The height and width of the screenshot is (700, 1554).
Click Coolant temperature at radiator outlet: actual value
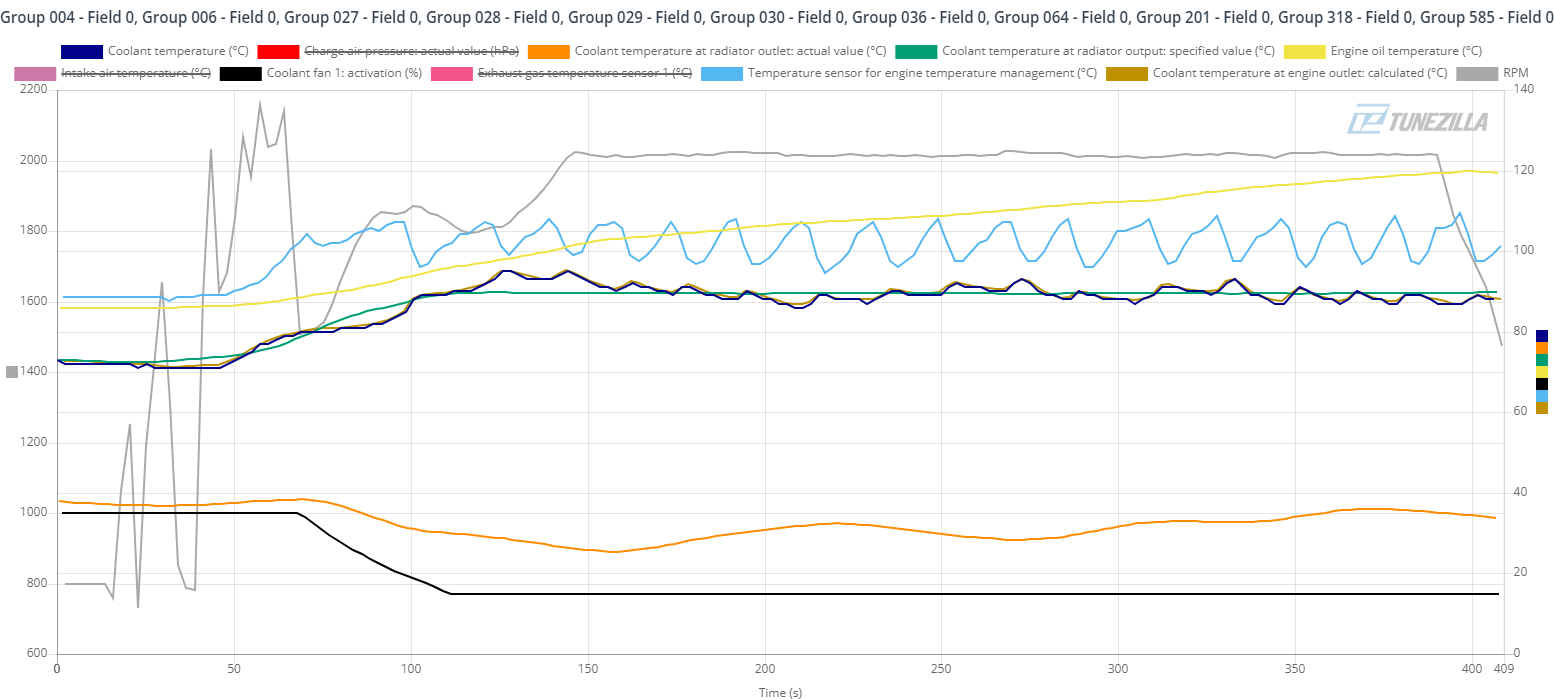tap(730, 51)
